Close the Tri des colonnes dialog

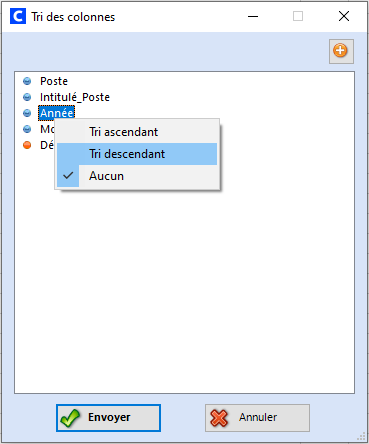[x=344, y=16]
